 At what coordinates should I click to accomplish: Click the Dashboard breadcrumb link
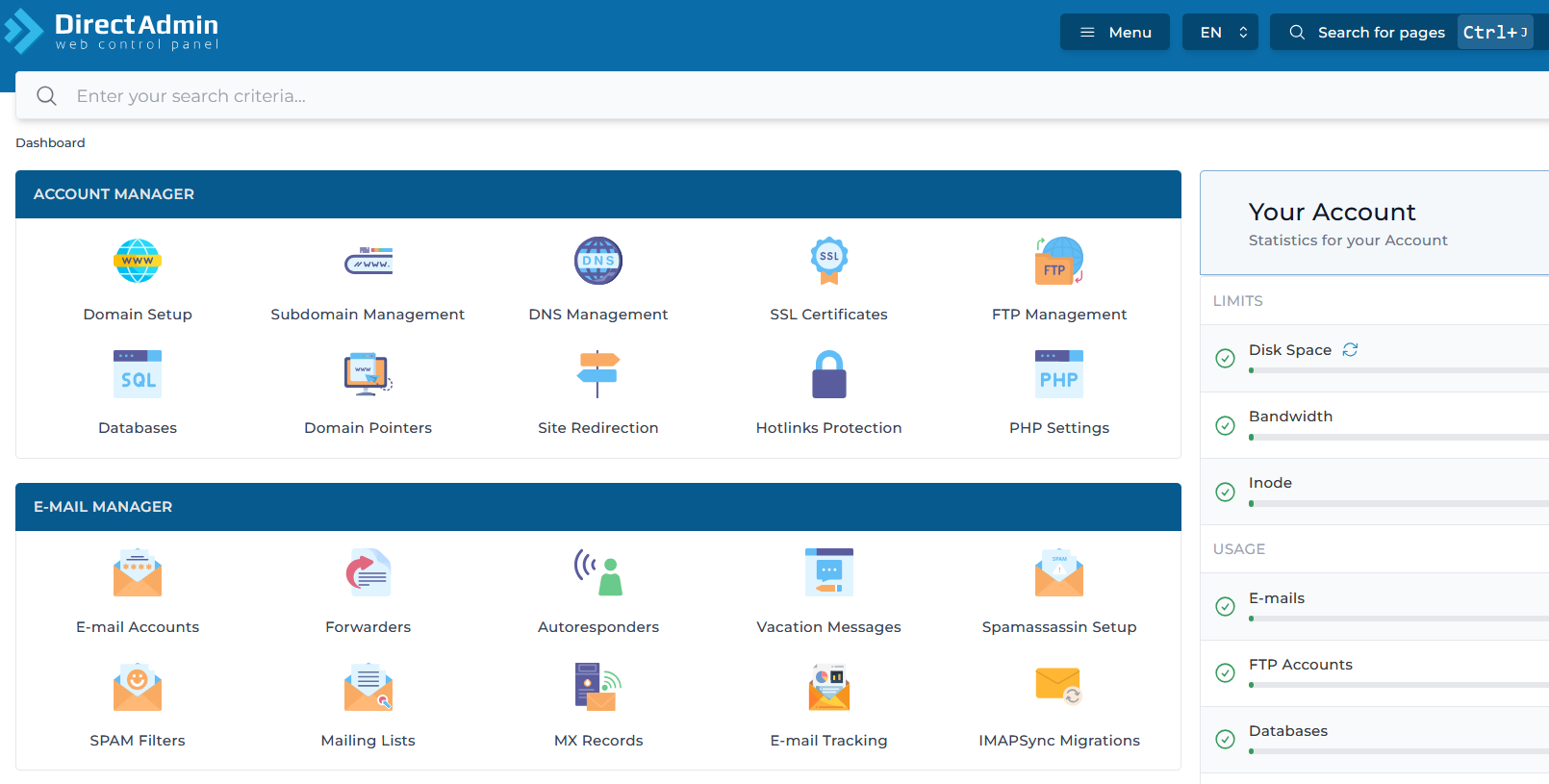click(50, 142)
